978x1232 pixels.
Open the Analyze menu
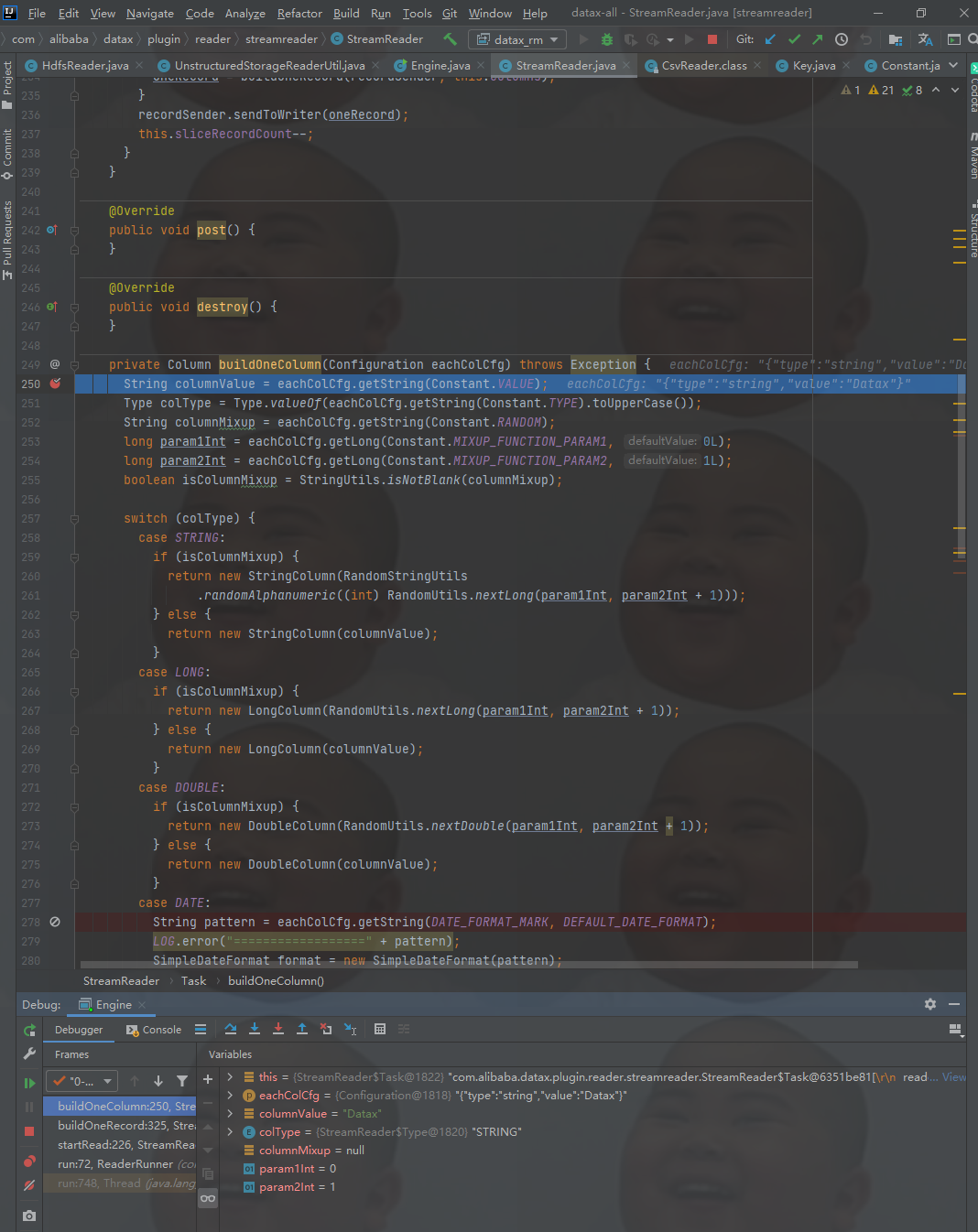click(x=244, y=14)
